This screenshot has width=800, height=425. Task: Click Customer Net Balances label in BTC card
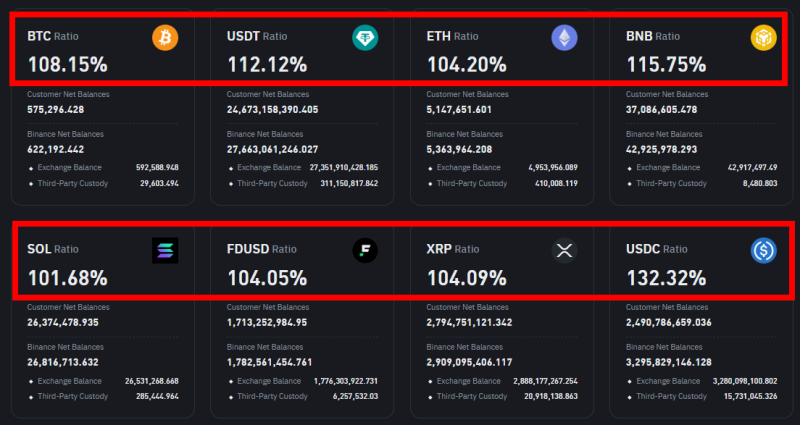(68, 94)
